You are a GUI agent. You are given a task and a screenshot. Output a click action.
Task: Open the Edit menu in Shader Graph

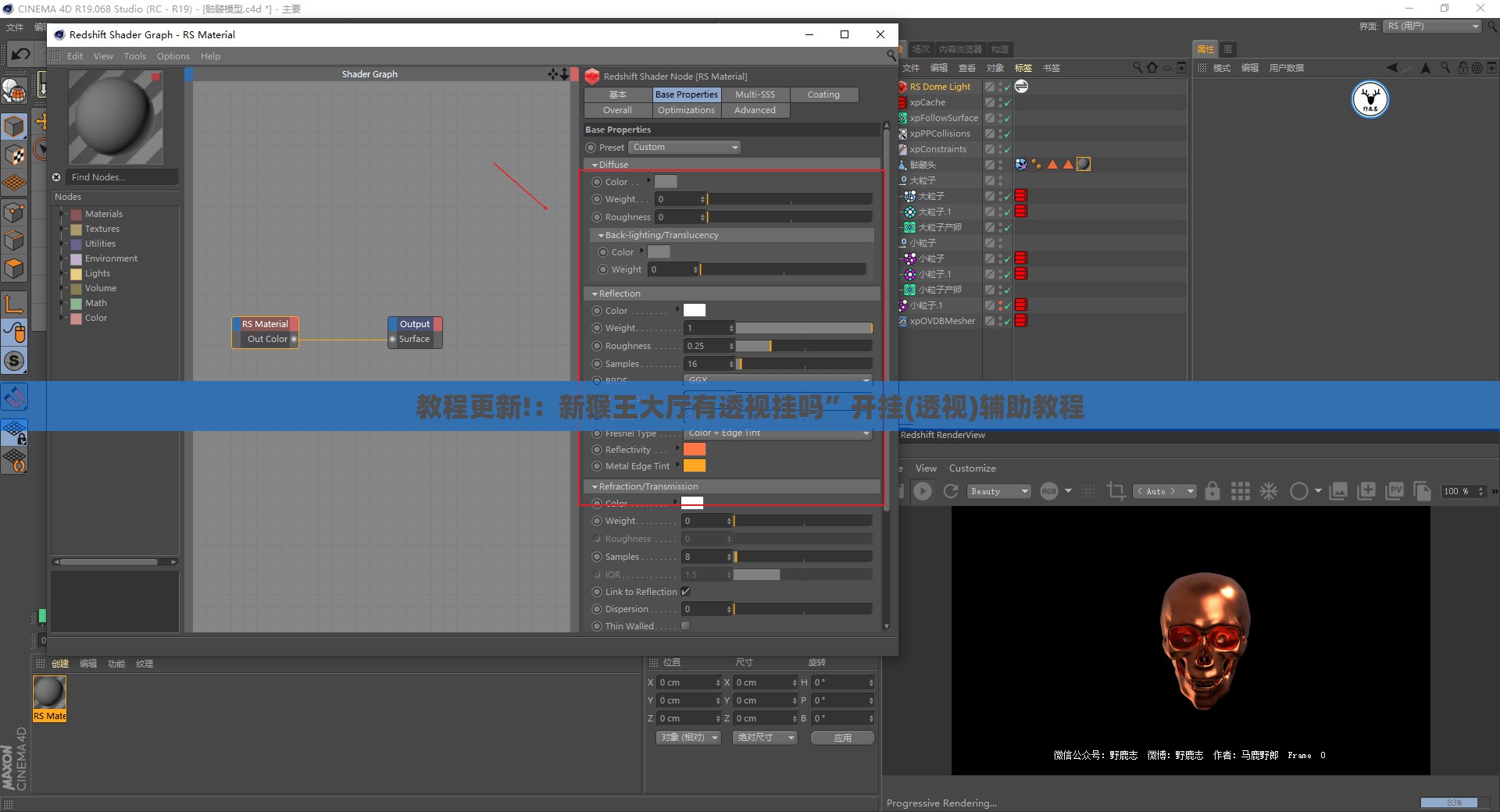click(75, 56)
